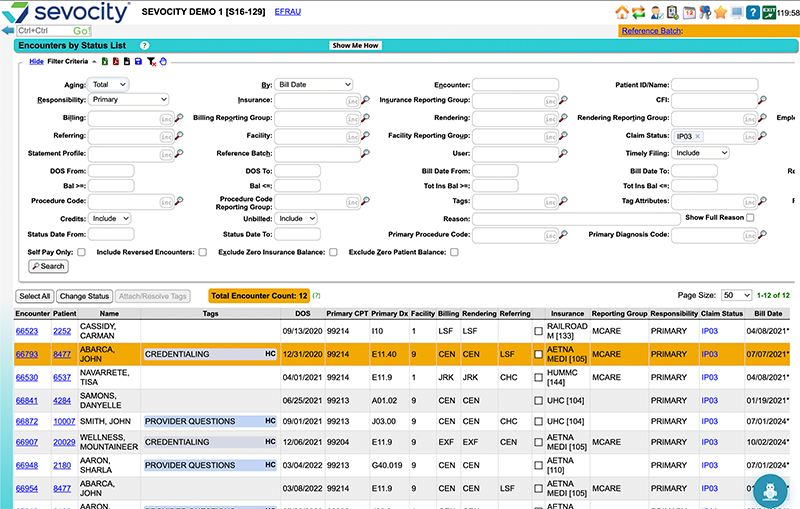Open the Facility lookup magnifier icon
800x509 pixels.
coord(365,136)
